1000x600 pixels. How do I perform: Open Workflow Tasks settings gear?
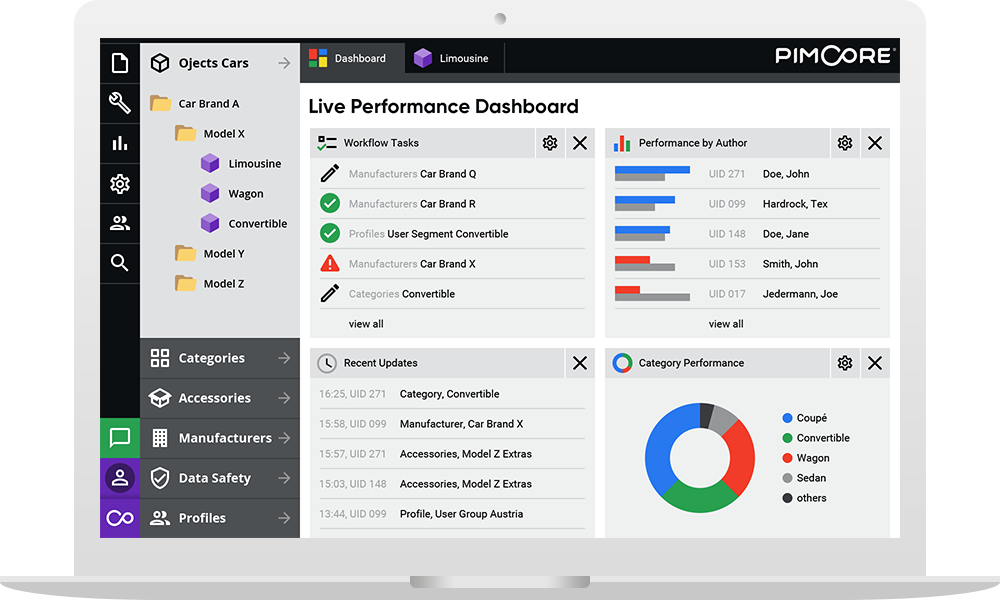click(550, 143)
